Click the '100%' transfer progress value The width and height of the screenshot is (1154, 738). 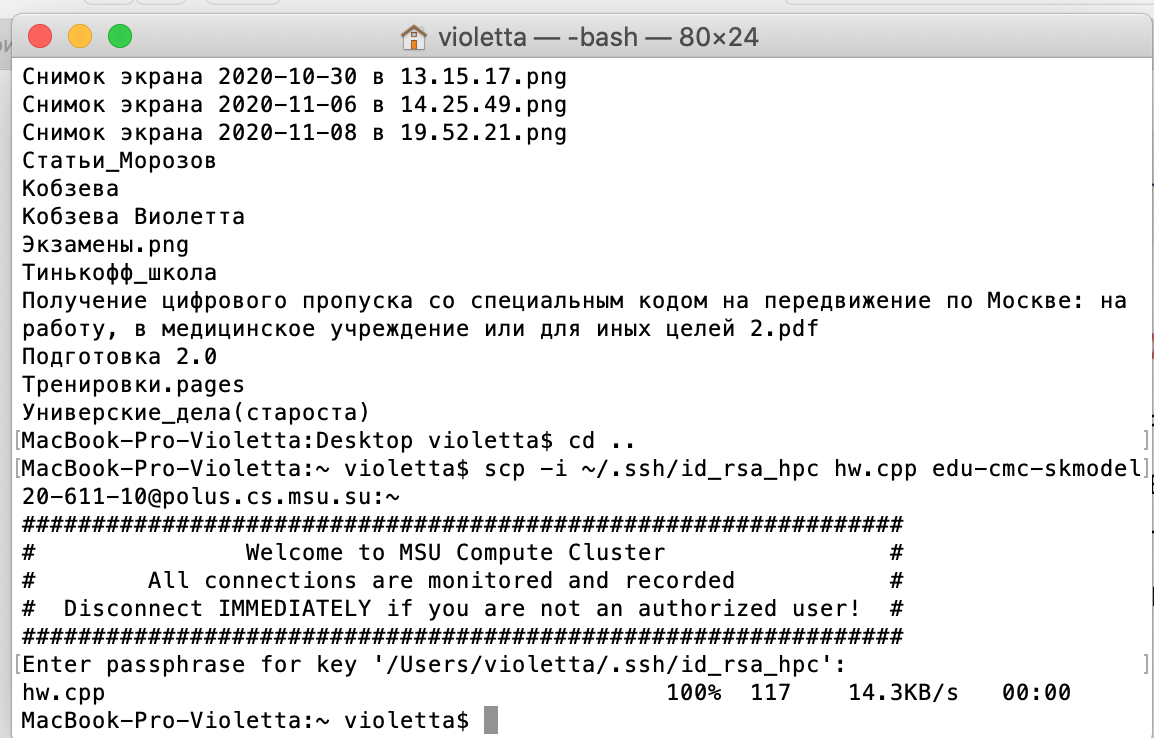694,692
